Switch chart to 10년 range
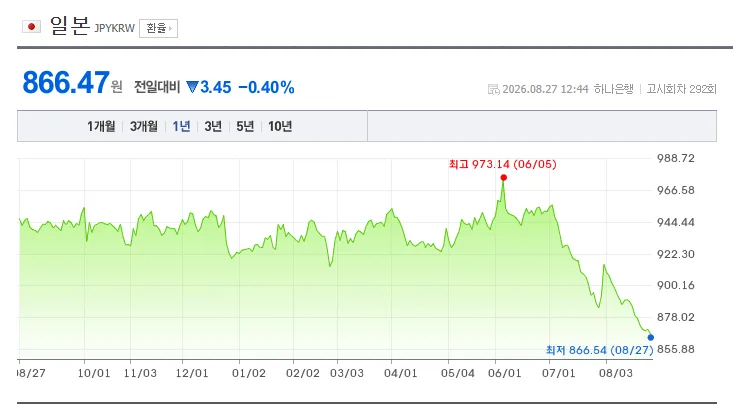This screenshot has height=420, width=733. 280,126
